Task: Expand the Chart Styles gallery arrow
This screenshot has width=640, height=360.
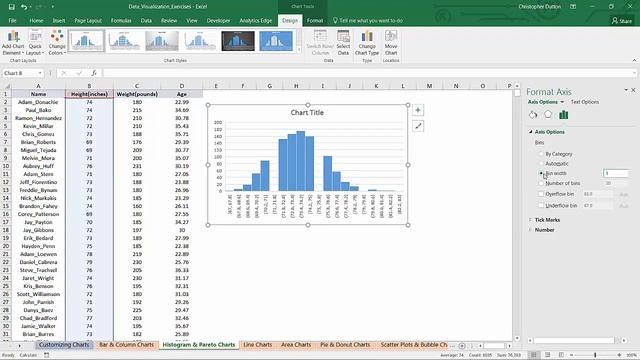Action: click(x=299, y=49)
